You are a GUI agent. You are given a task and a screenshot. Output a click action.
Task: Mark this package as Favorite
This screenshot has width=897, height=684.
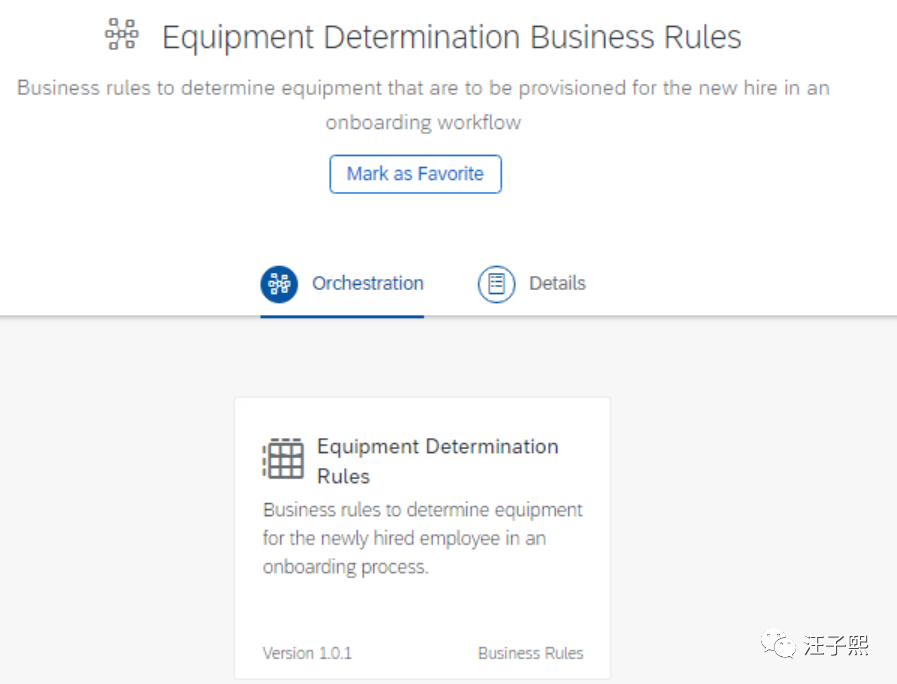(415, 174)
